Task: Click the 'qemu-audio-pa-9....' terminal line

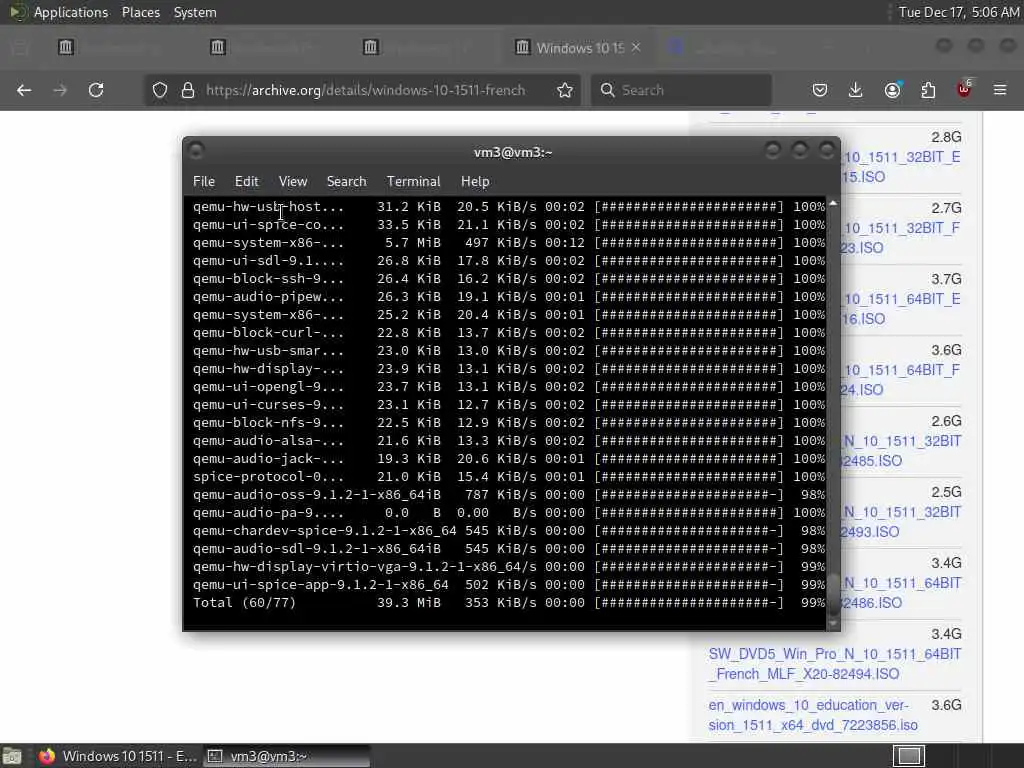Action: point(509,513)
